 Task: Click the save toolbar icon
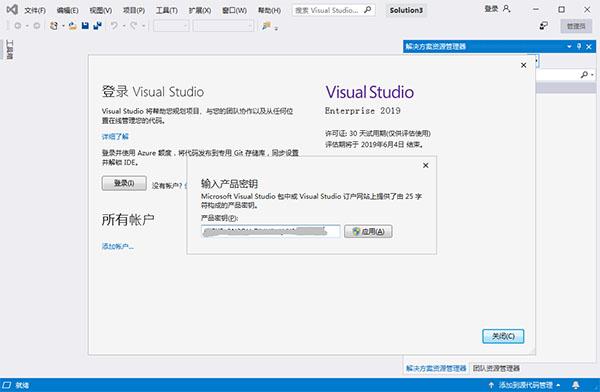click(x=85, y=26)
